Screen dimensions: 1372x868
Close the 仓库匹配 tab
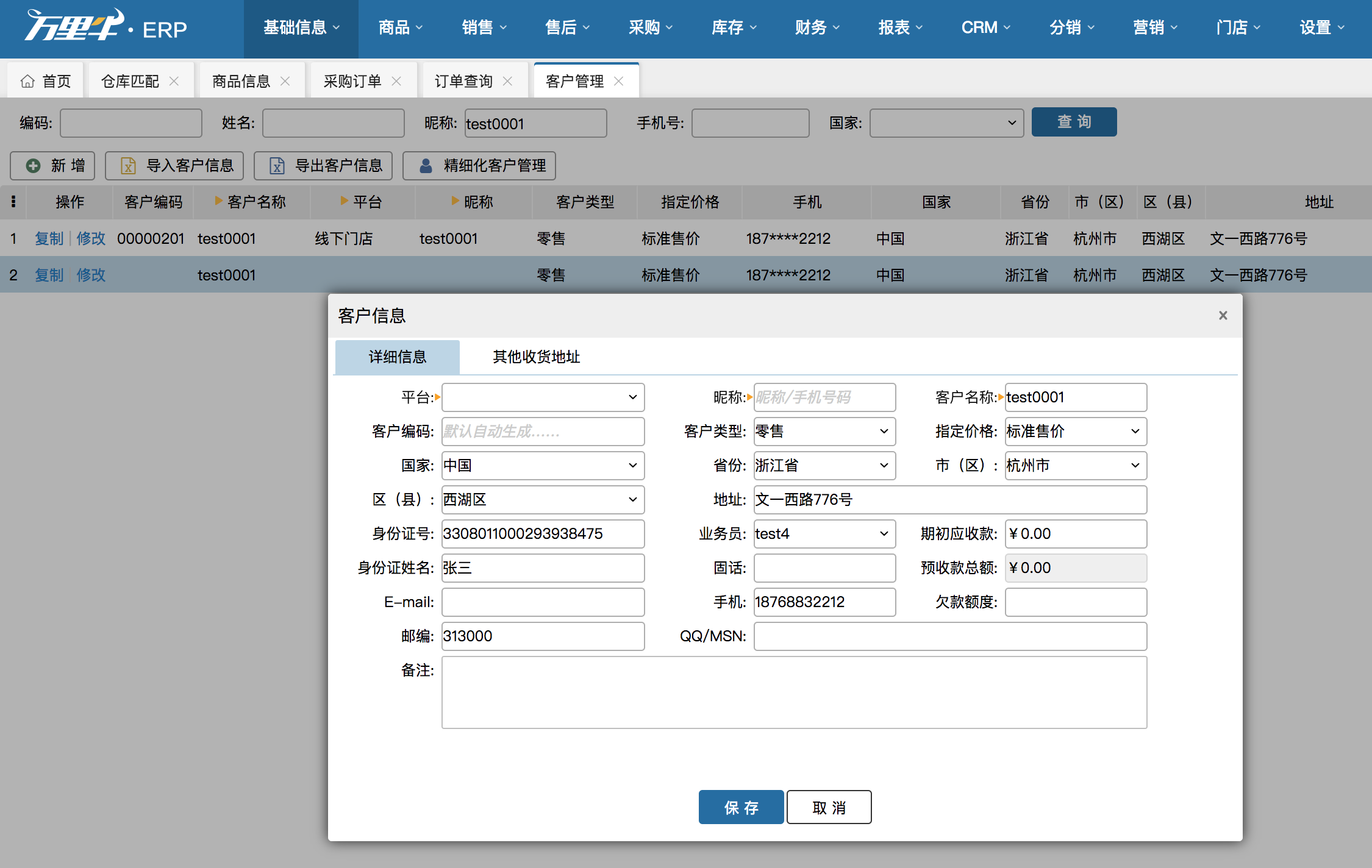pos(174,81)
